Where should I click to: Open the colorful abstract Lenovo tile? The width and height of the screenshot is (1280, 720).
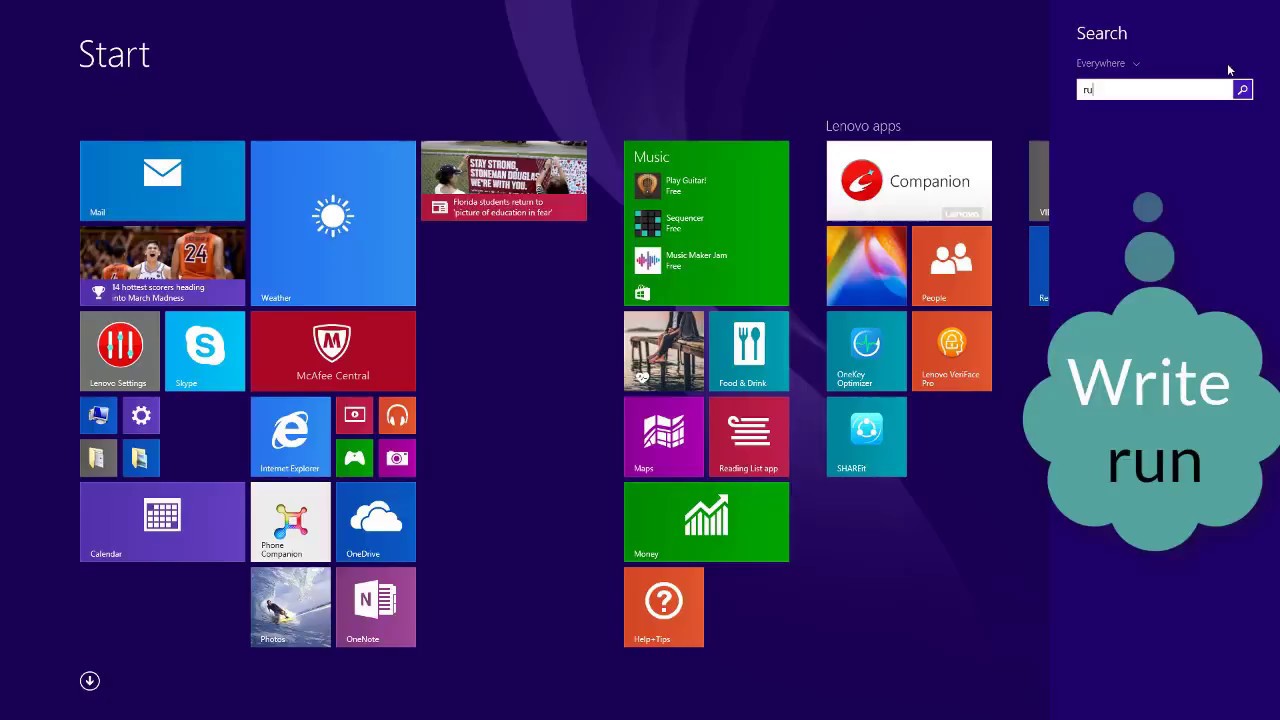click(x=867, y=266)
